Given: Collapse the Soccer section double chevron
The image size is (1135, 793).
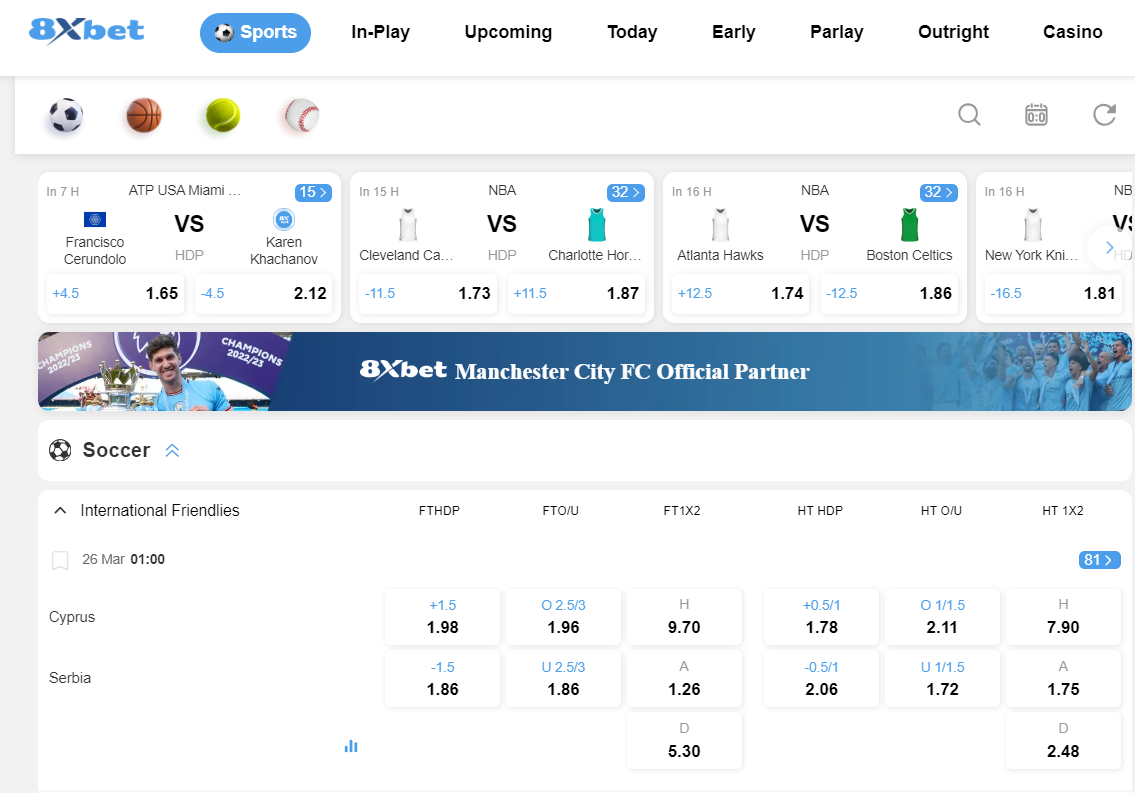Looking at the screenshot, I should tap(172, 451).
